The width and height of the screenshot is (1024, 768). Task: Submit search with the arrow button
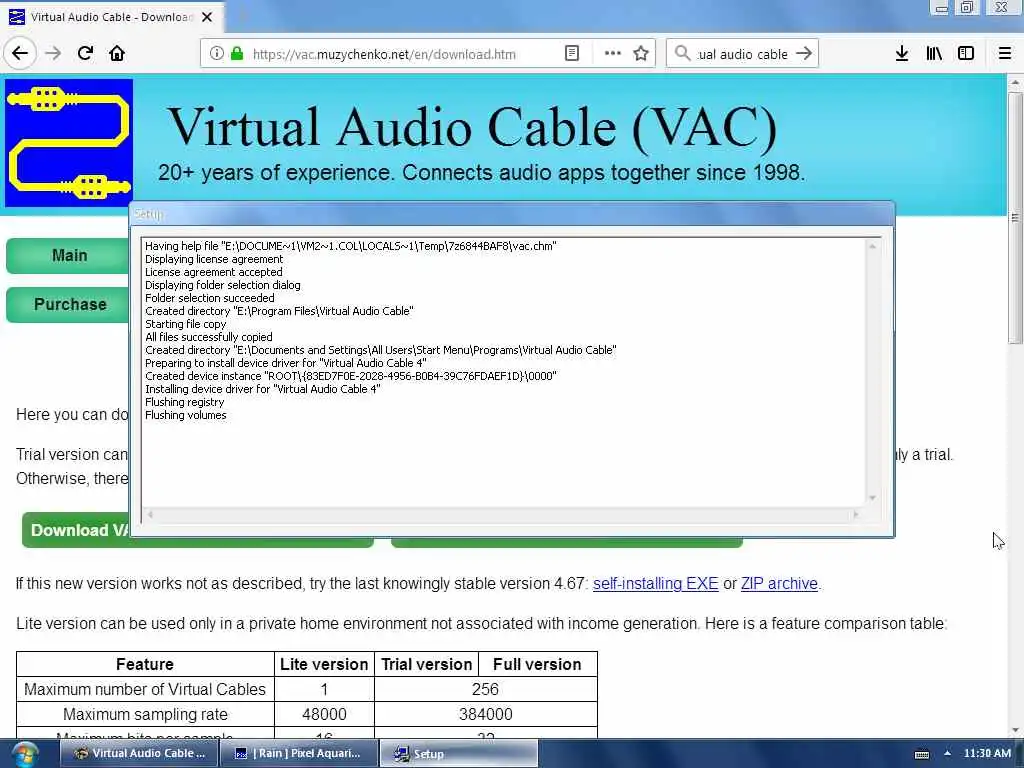coord(804,54)
